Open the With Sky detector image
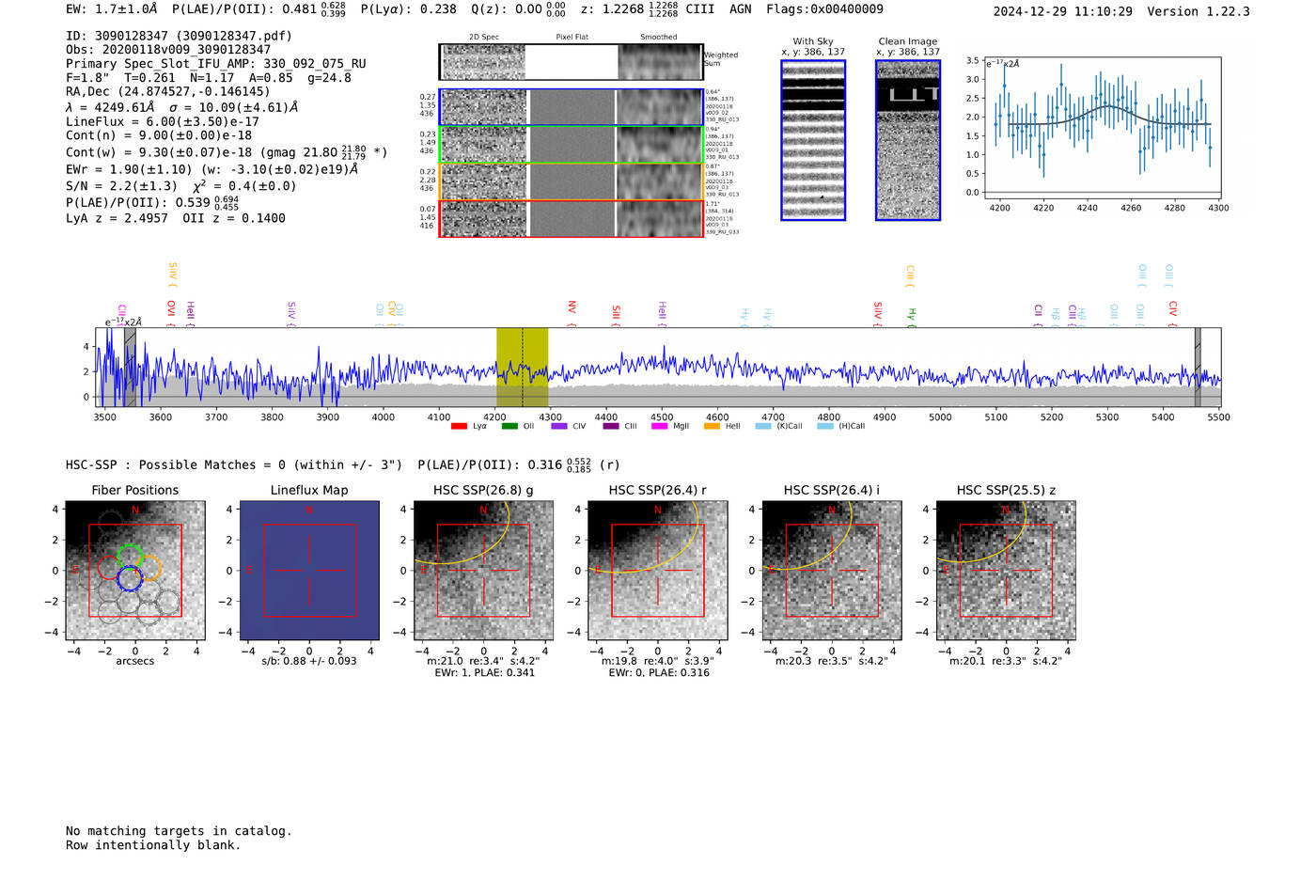Screen dimensions: 1316x896 [x=813, y=140]
